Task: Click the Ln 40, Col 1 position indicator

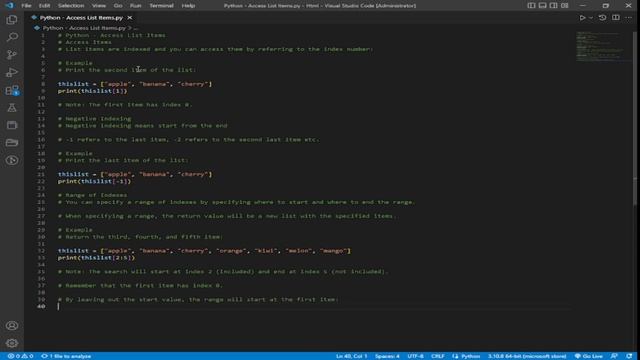Action: [351, 356]
